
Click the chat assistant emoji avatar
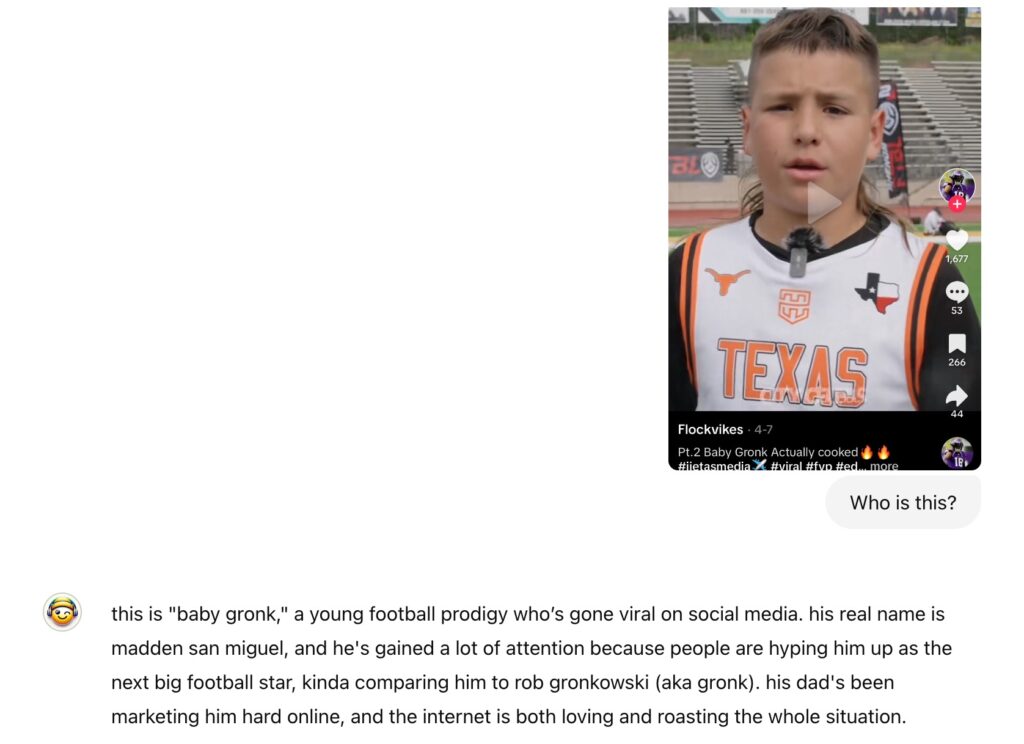[62, 612]
